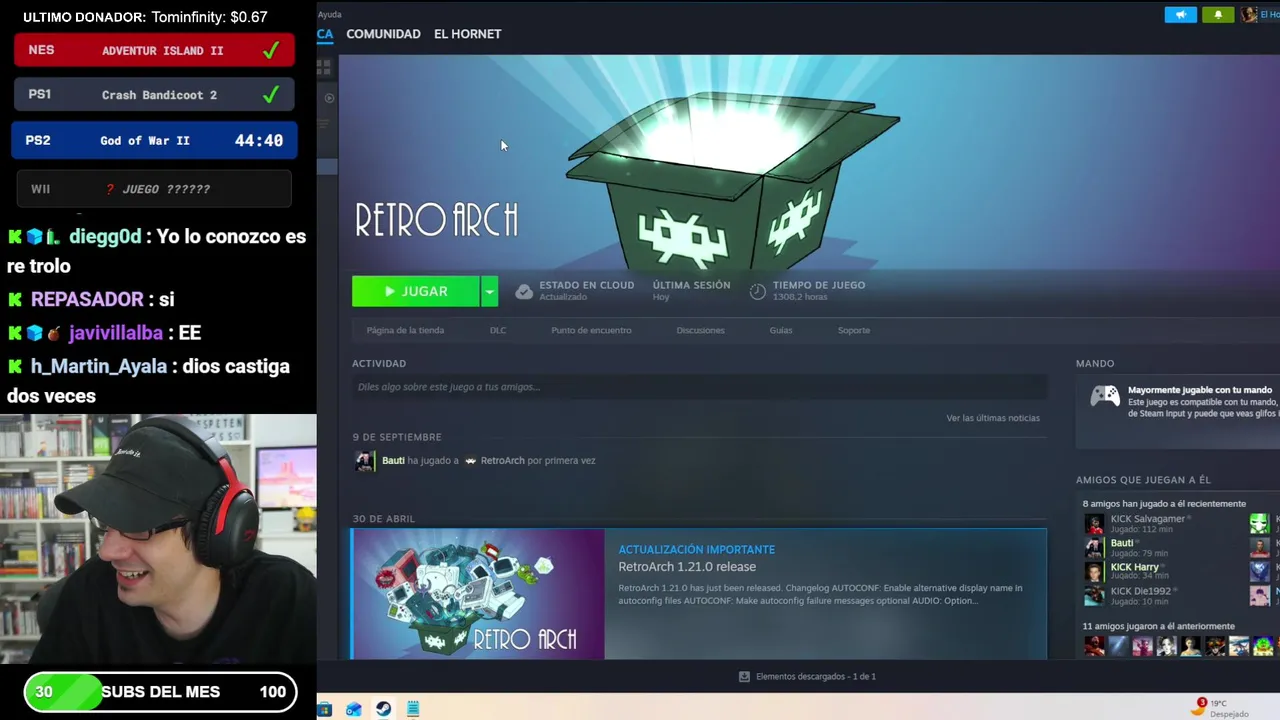Open the RetroArch 1.21.0 release headline

pyautogui.click(x=687, y=567)
